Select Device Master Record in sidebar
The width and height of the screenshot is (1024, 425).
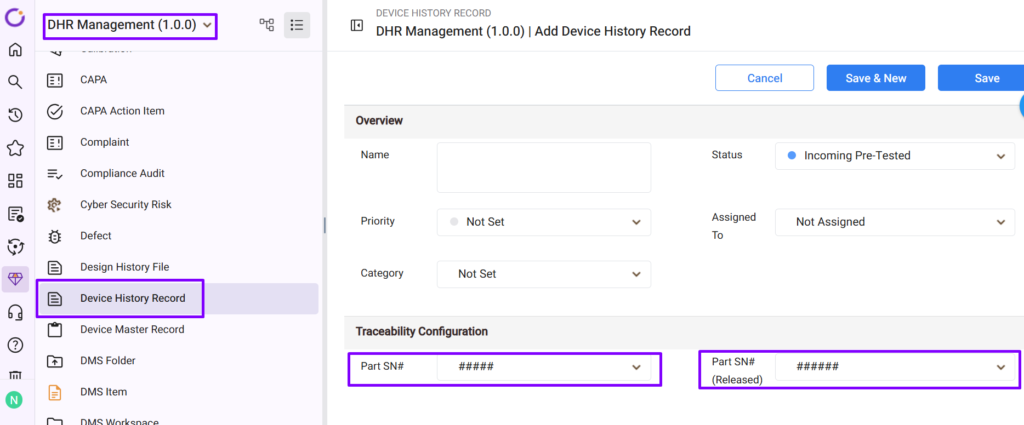(x=132, y=329)
